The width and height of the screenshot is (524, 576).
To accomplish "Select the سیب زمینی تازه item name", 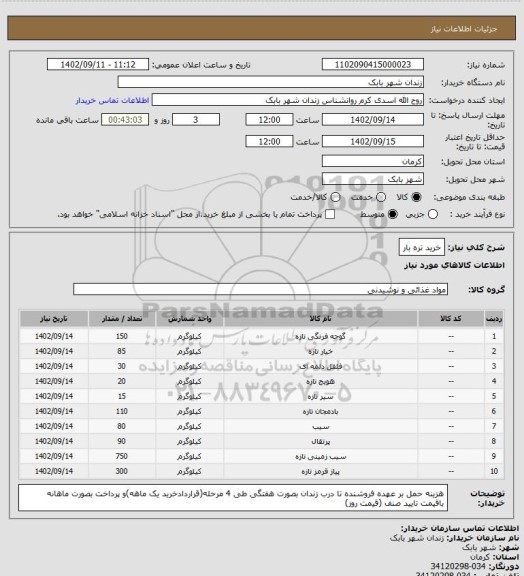I will tap(320, 457).
